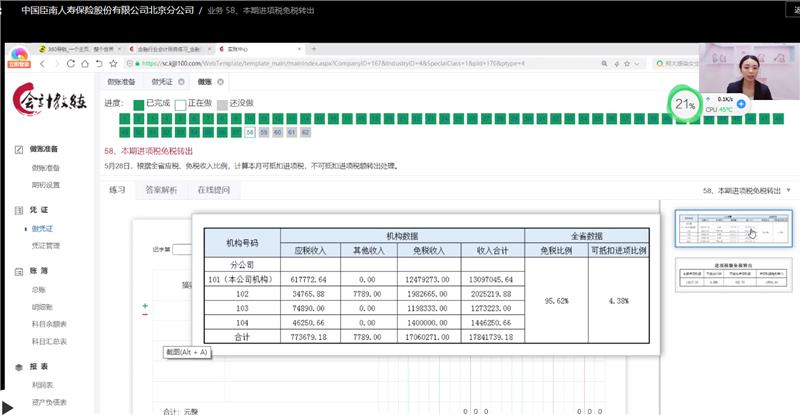Click the green plus icon to add a voucher row
This screenshot has height=415, width=800.
(146, 304)
